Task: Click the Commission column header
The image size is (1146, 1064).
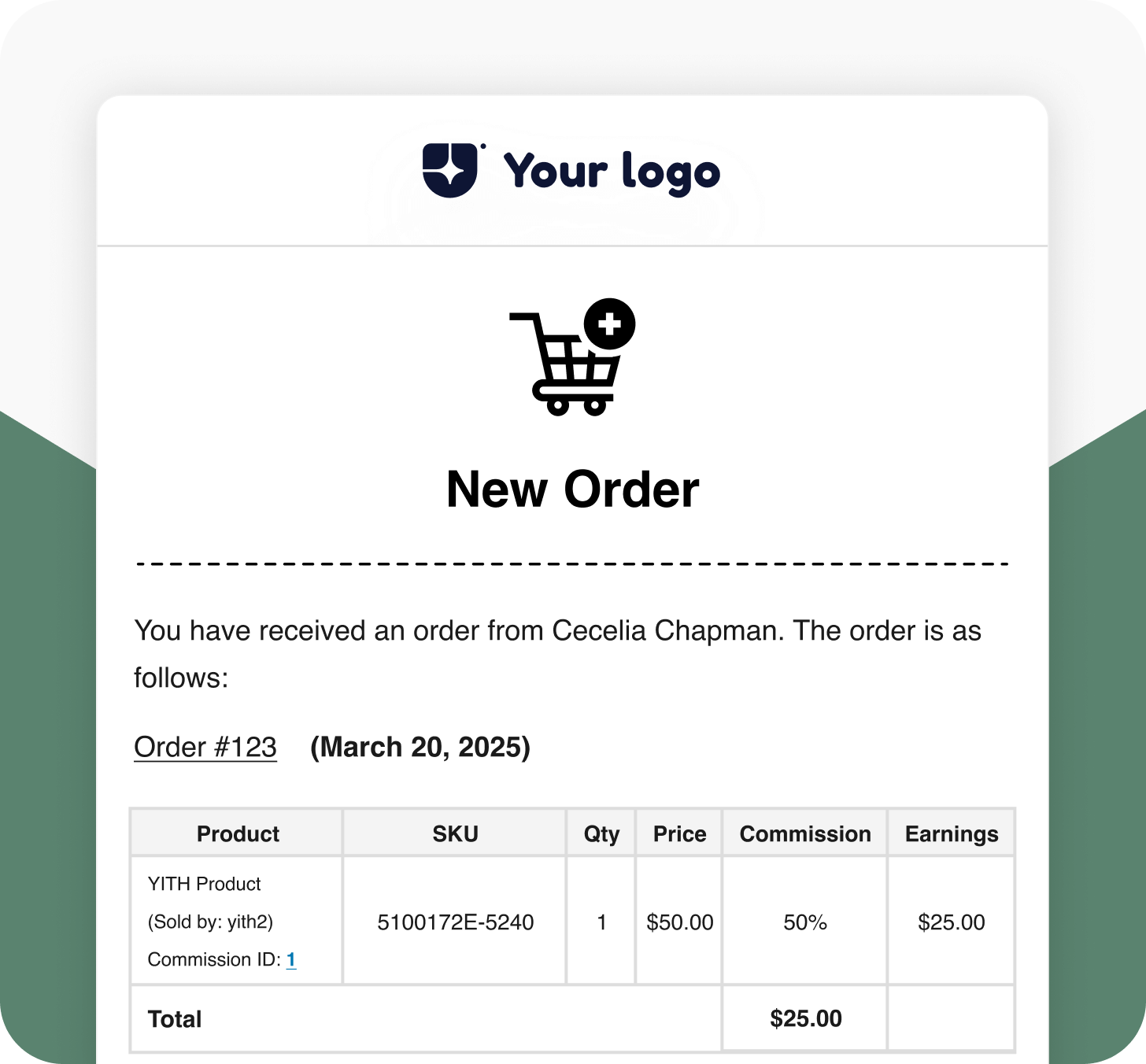Action: pos(805,833)
